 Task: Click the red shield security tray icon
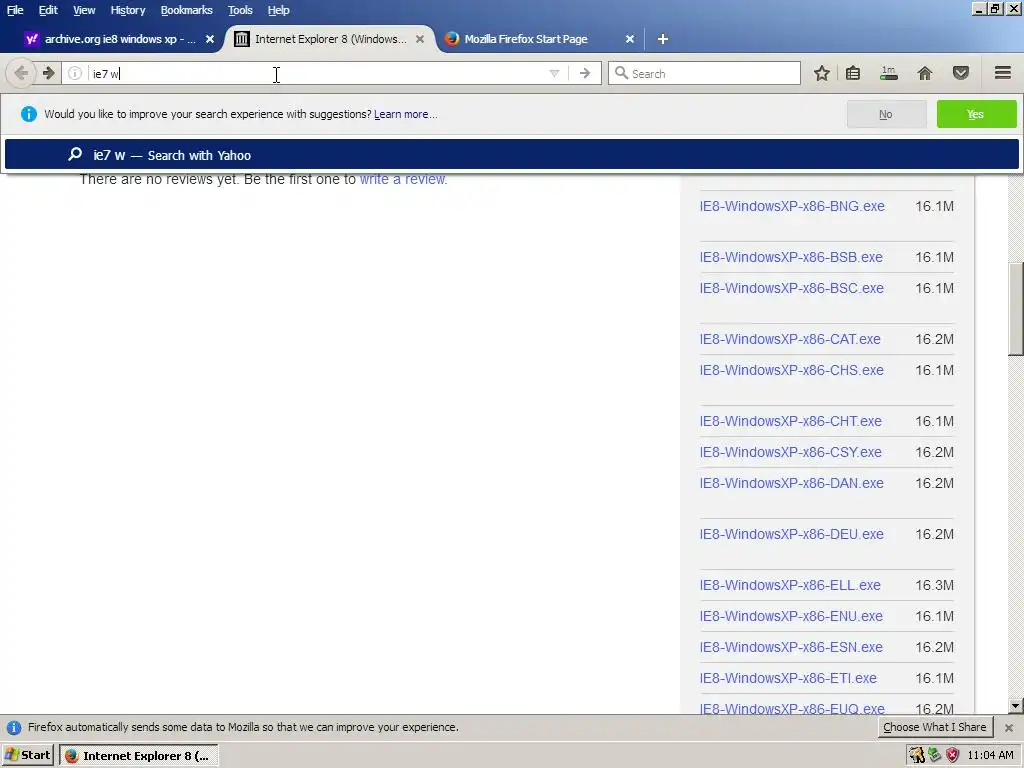(x=952, y=755)
